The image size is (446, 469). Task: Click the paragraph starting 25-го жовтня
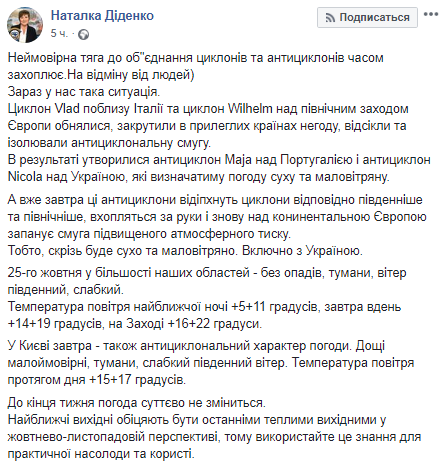pyautogui.click(x=207, y=281)
